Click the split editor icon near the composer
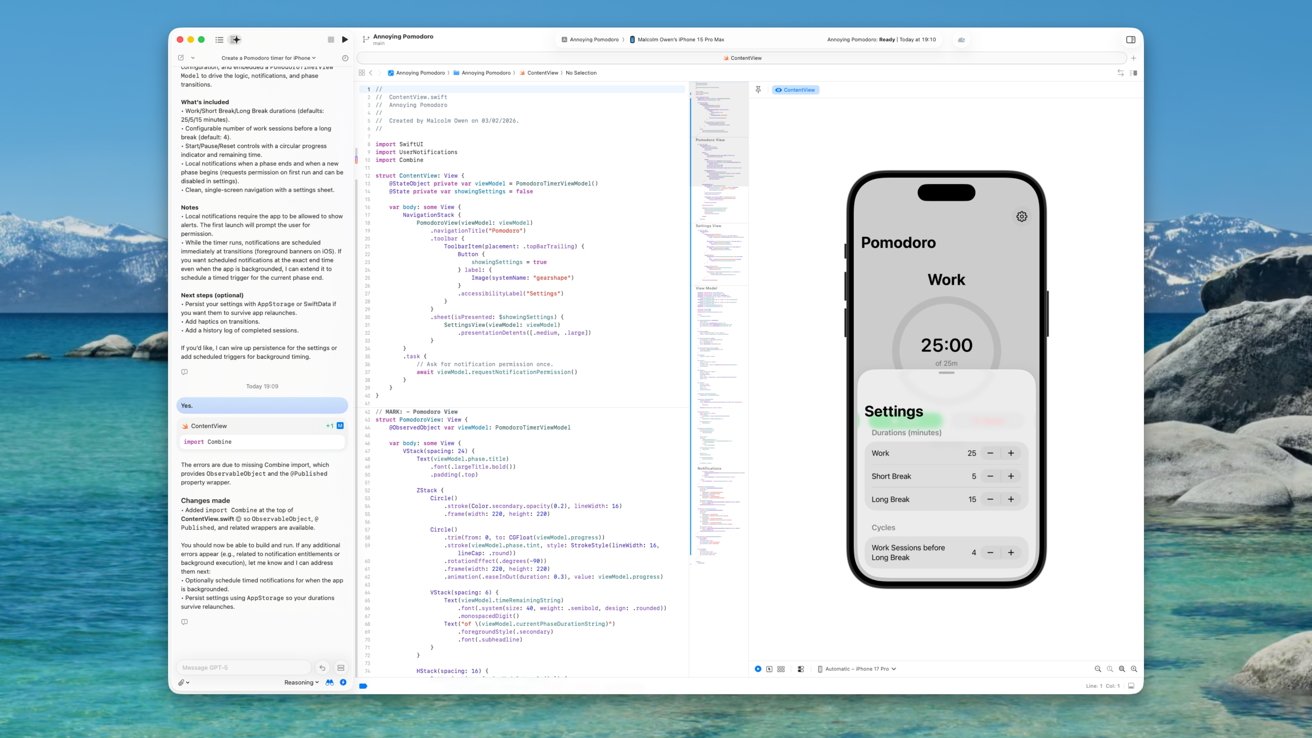Image resolution: width=1312 pixels, height=738 pixels. coord(340,667)
